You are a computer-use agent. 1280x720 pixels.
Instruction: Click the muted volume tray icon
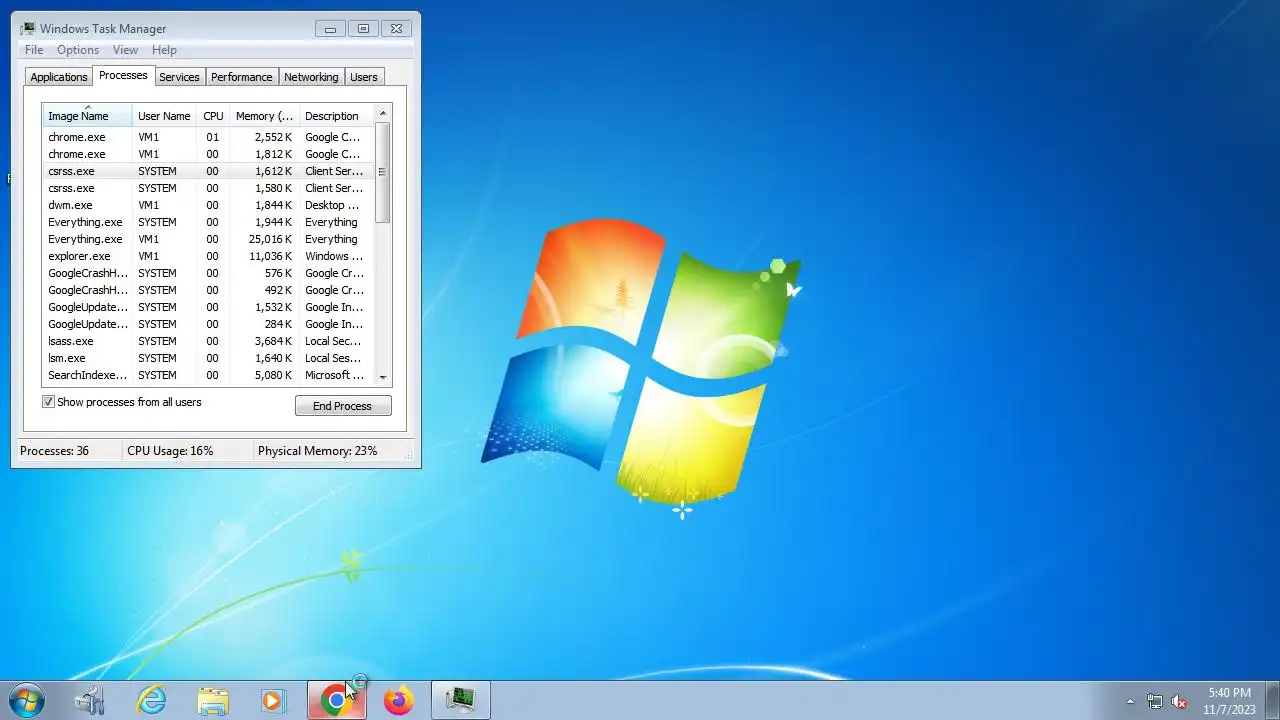(x=1179, y=701)
